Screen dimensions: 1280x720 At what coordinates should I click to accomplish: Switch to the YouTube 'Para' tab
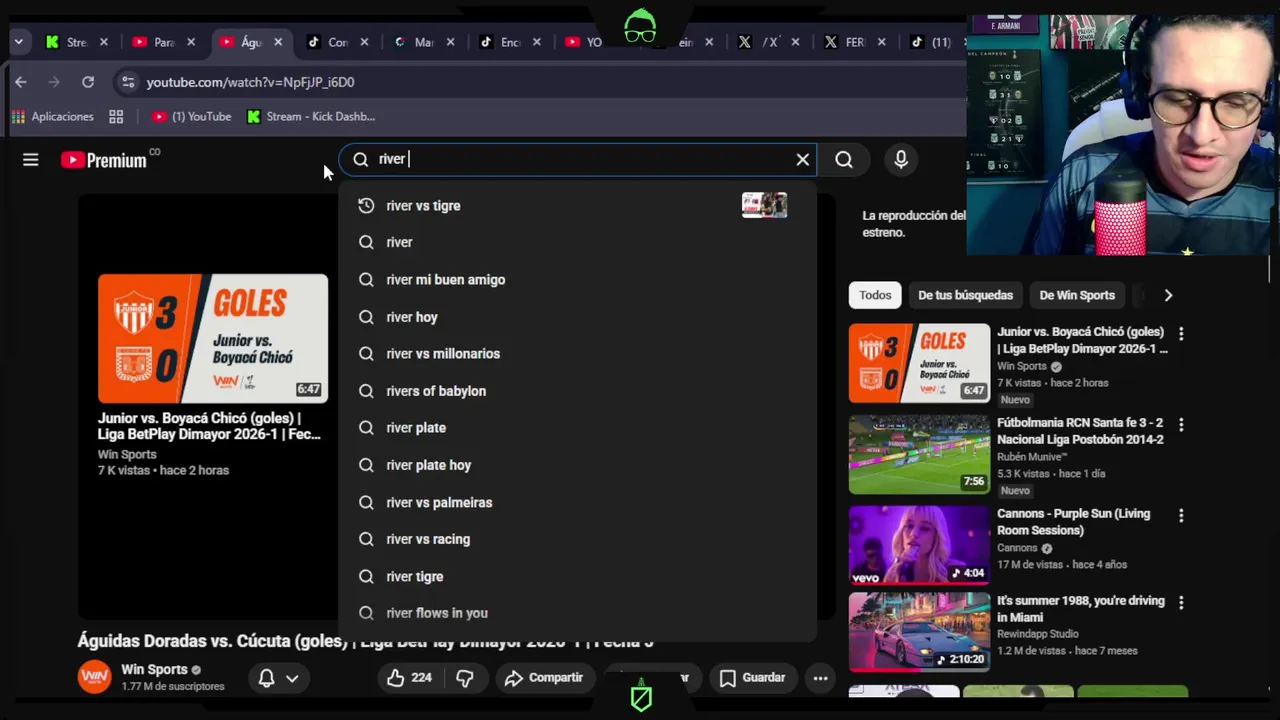tap(164, 42)
